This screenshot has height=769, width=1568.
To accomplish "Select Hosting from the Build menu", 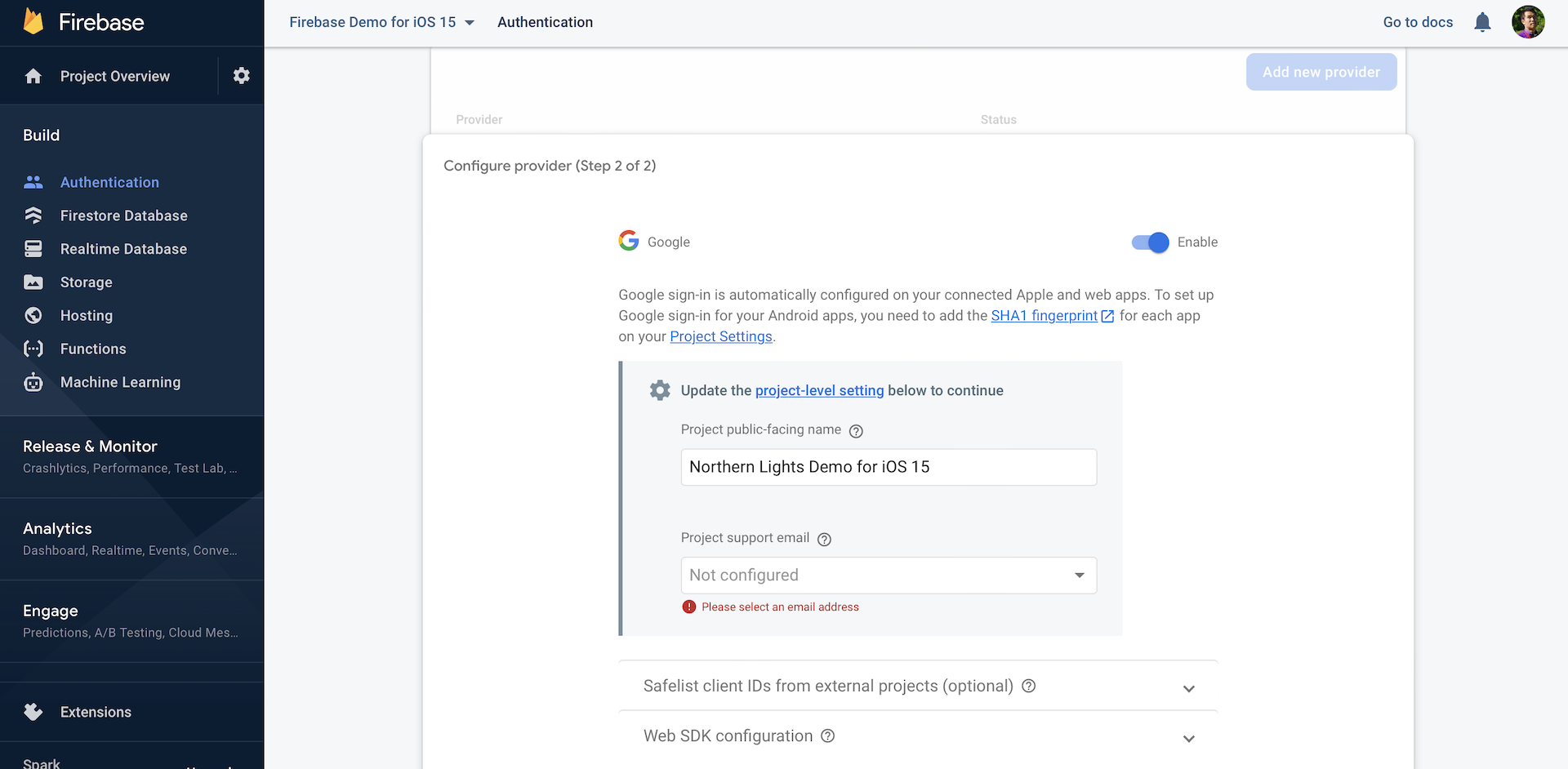I will tap(87, 316).
